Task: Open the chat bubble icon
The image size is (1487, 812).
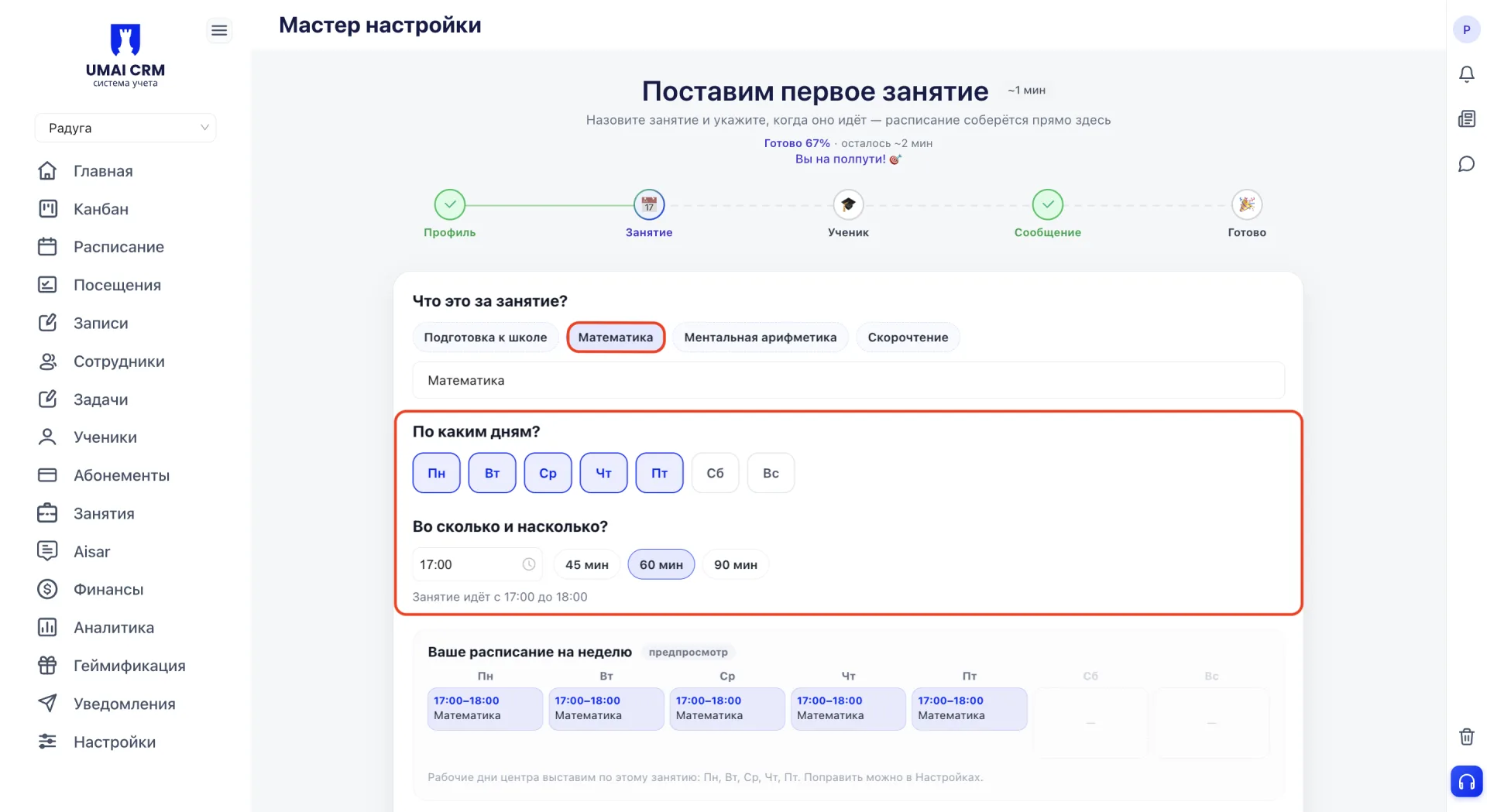Action: pos(1466,164)
